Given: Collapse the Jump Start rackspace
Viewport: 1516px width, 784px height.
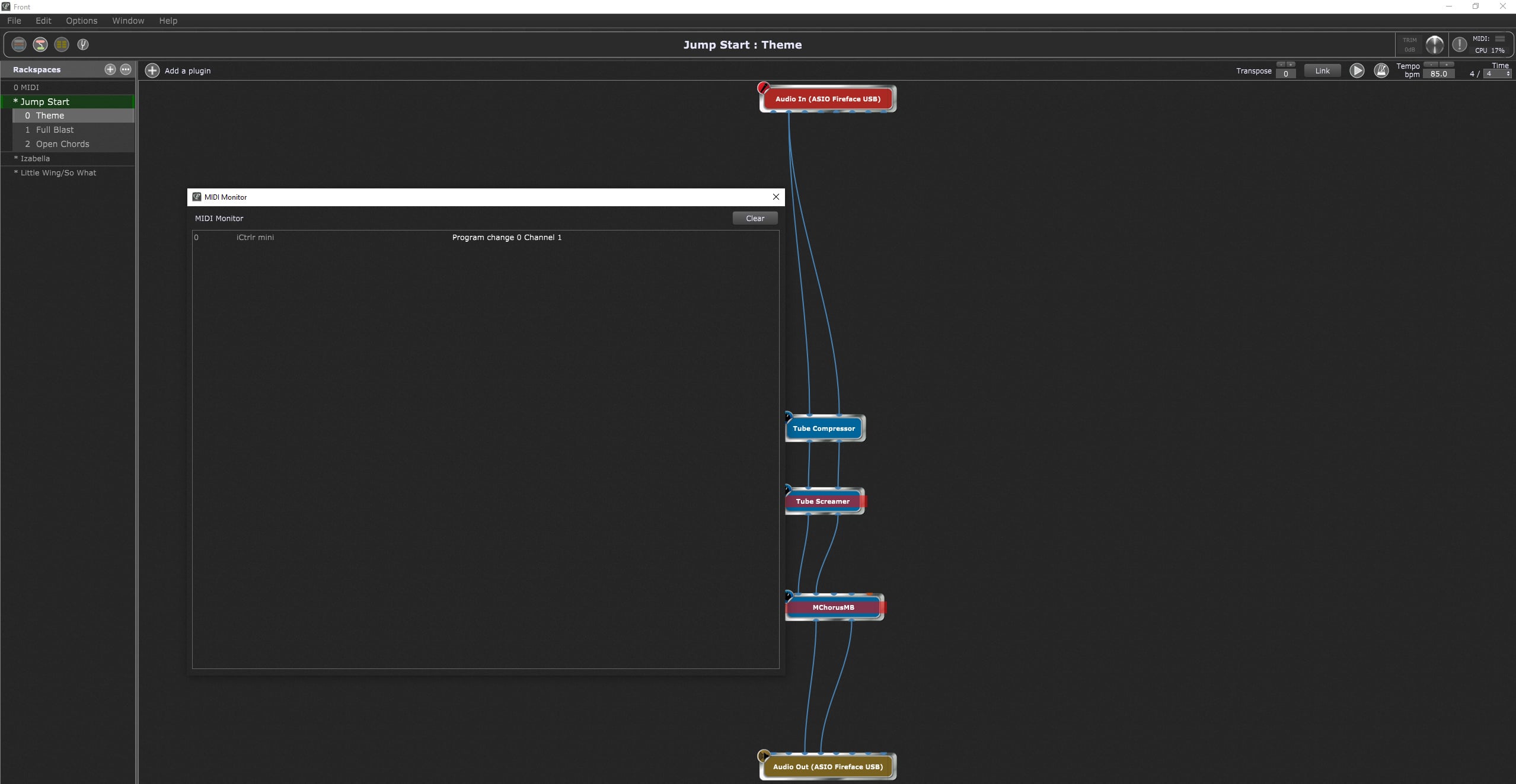Looking at the screenshot, I should pyautogui.click(x=16, y=101).
